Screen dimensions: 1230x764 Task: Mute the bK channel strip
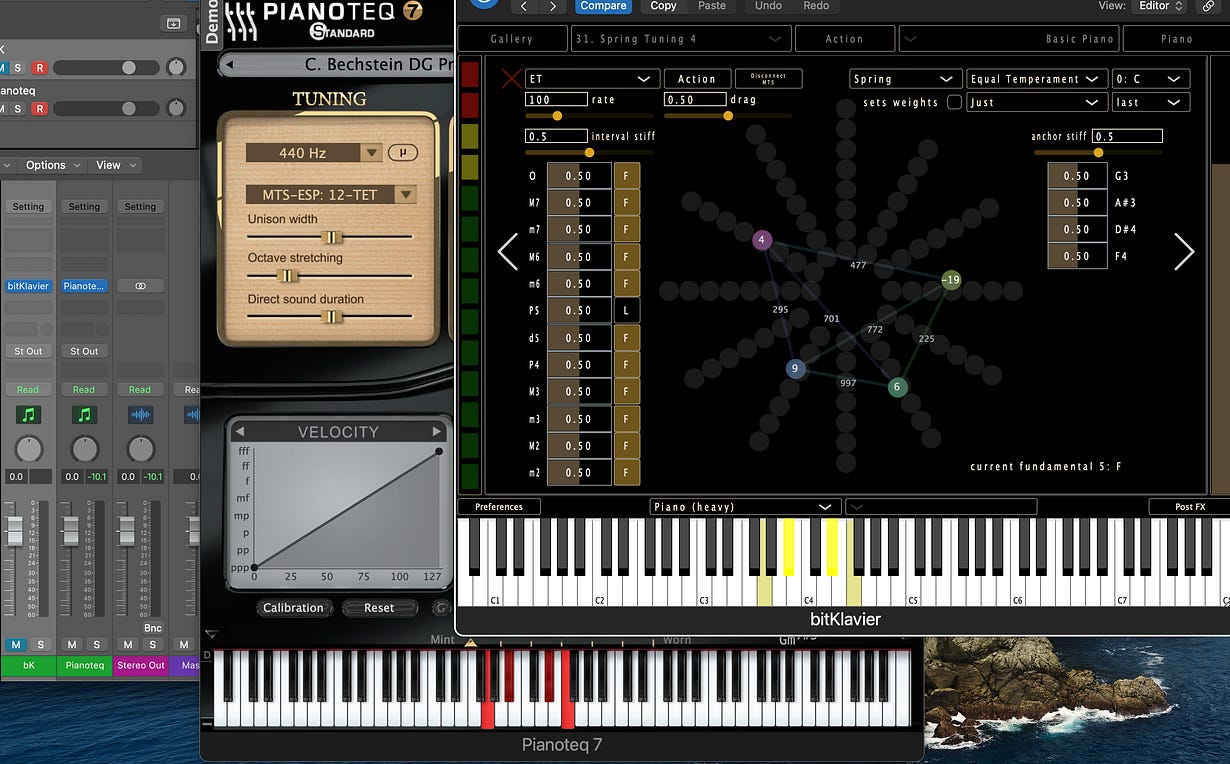16,645
